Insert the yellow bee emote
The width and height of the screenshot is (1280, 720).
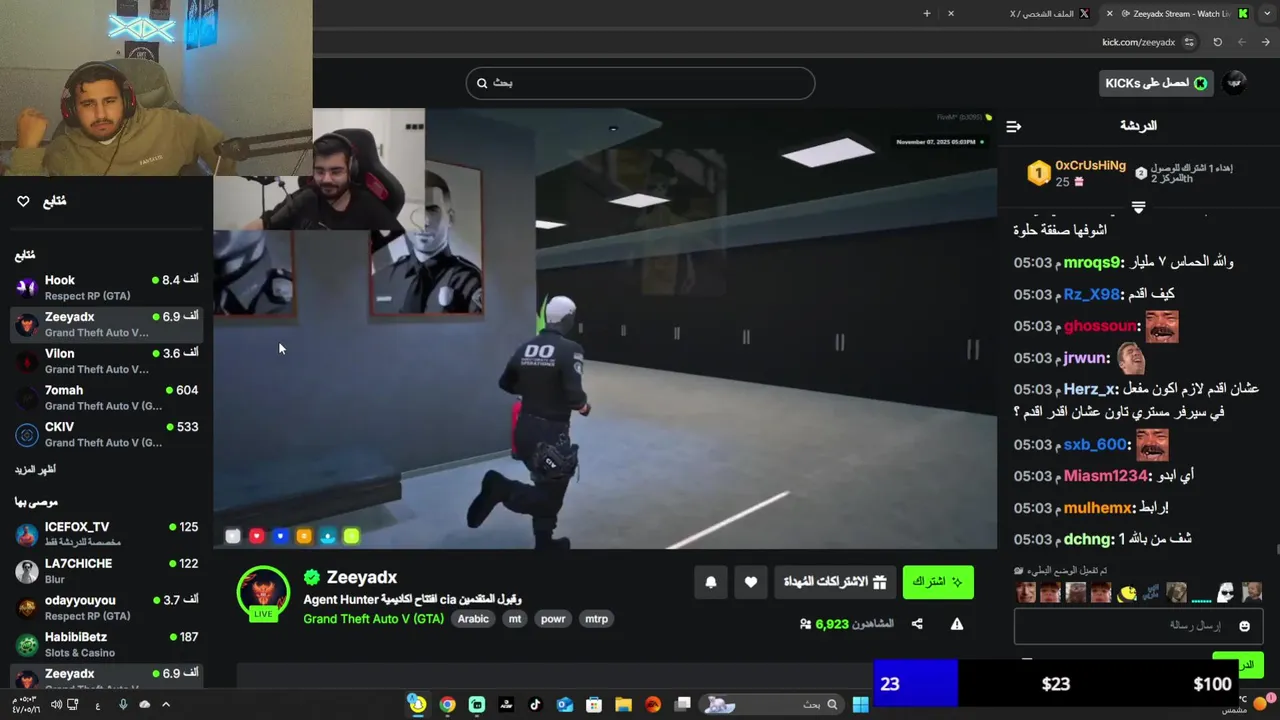(x=1127, y=593)
